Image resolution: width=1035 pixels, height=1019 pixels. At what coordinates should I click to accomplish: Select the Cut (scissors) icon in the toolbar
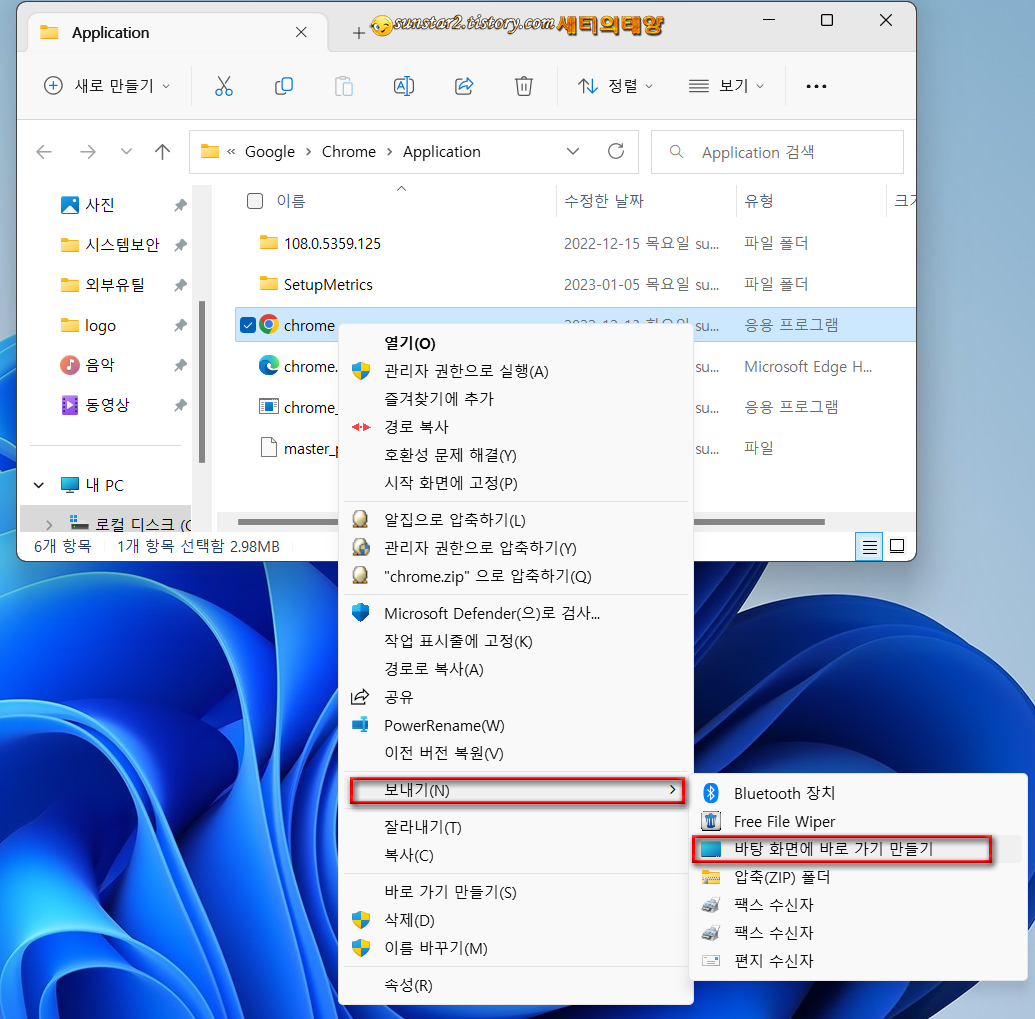click(x=224, y=86)
